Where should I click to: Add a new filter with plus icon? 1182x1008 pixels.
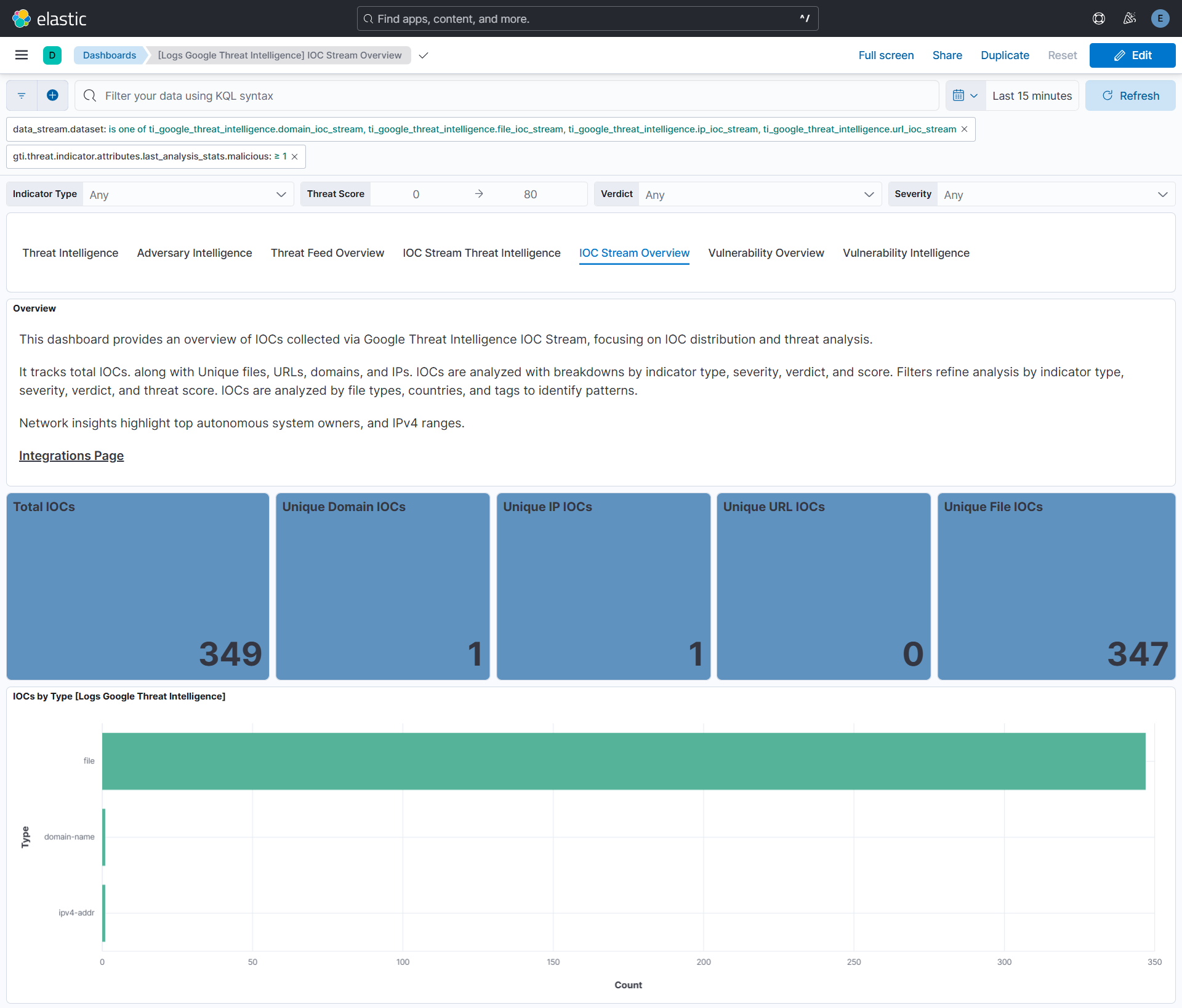(x=52, y=95)
